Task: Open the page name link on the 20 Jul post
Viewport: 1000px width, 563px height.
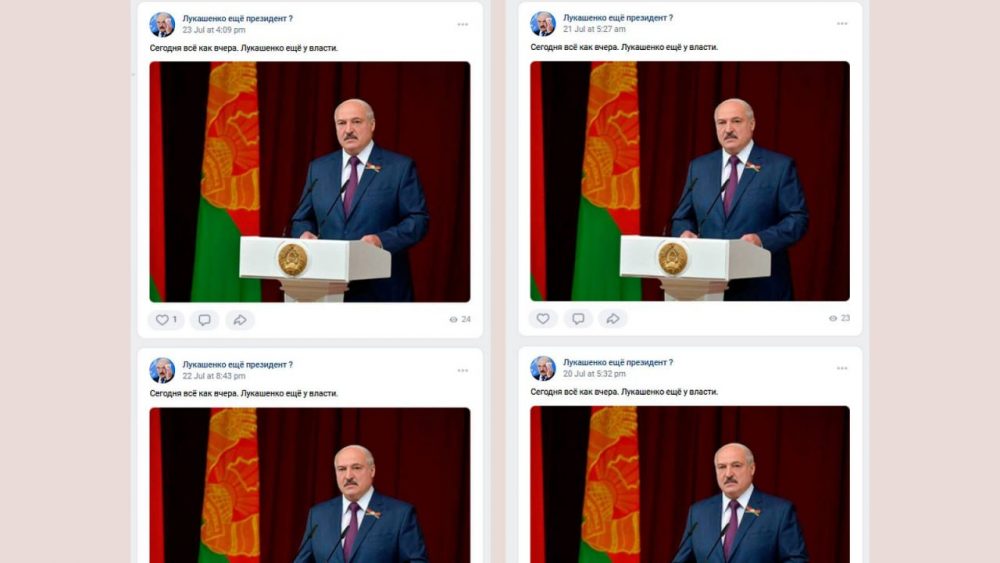Action: pyautogui.click(x=618, y=362)
